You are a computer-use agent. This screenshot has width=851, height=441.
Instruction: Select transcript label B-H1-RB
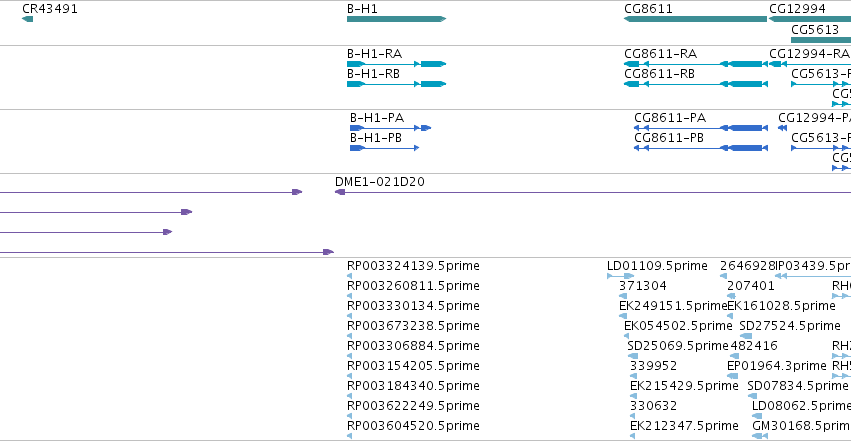click(373, 74)
